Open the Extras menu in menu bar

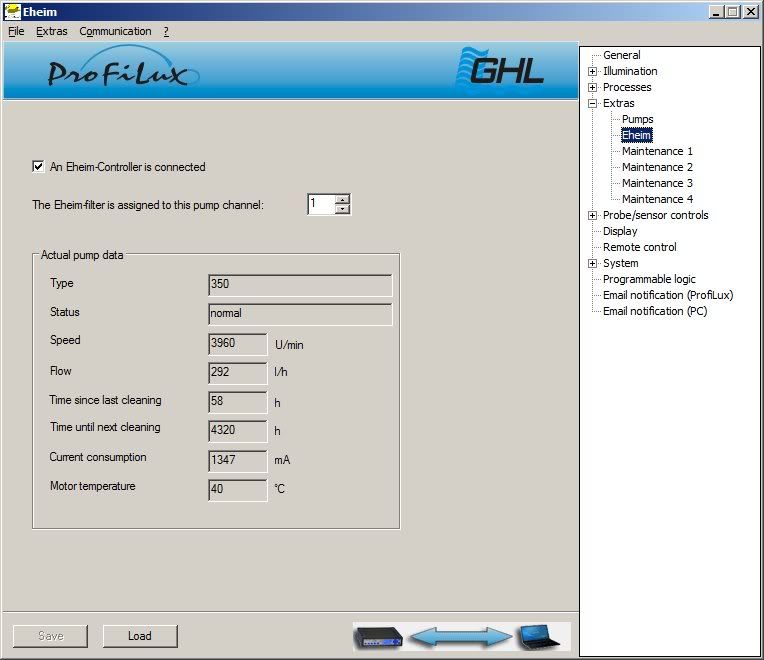point(52,31)
